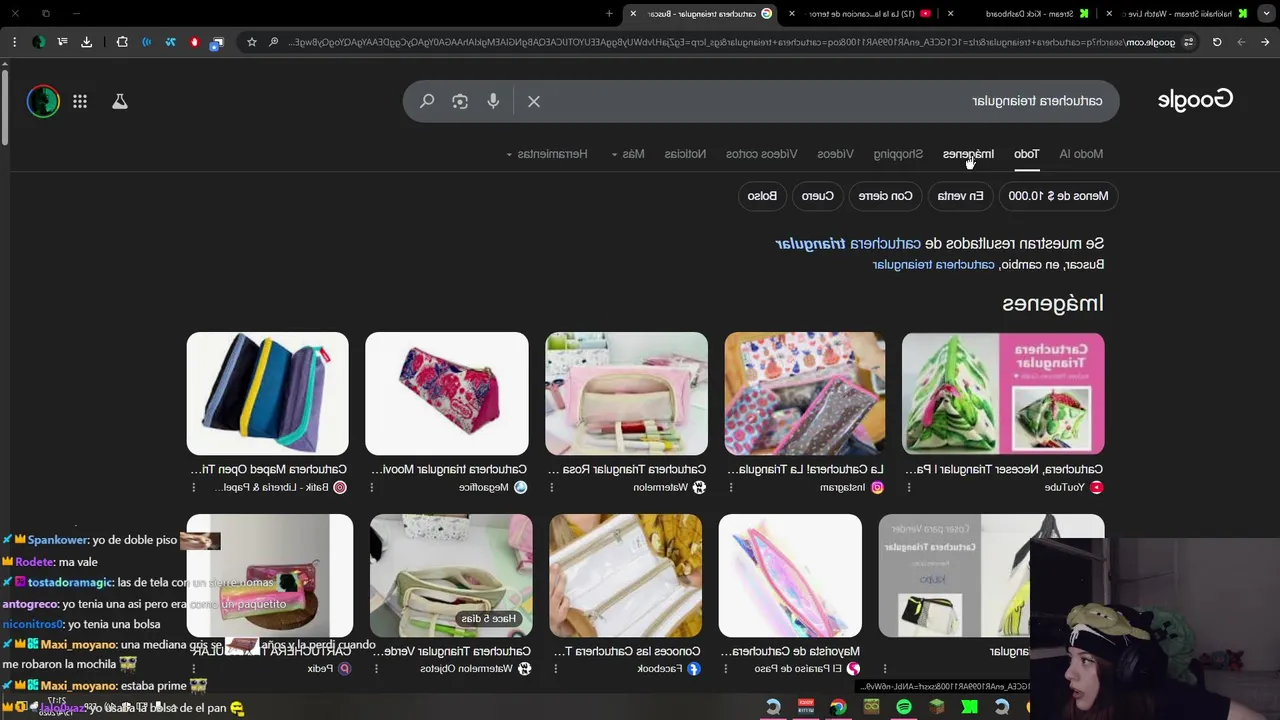Apply the Con cierre filter chip
1280x720 pixels.
(x=886, y=196)
